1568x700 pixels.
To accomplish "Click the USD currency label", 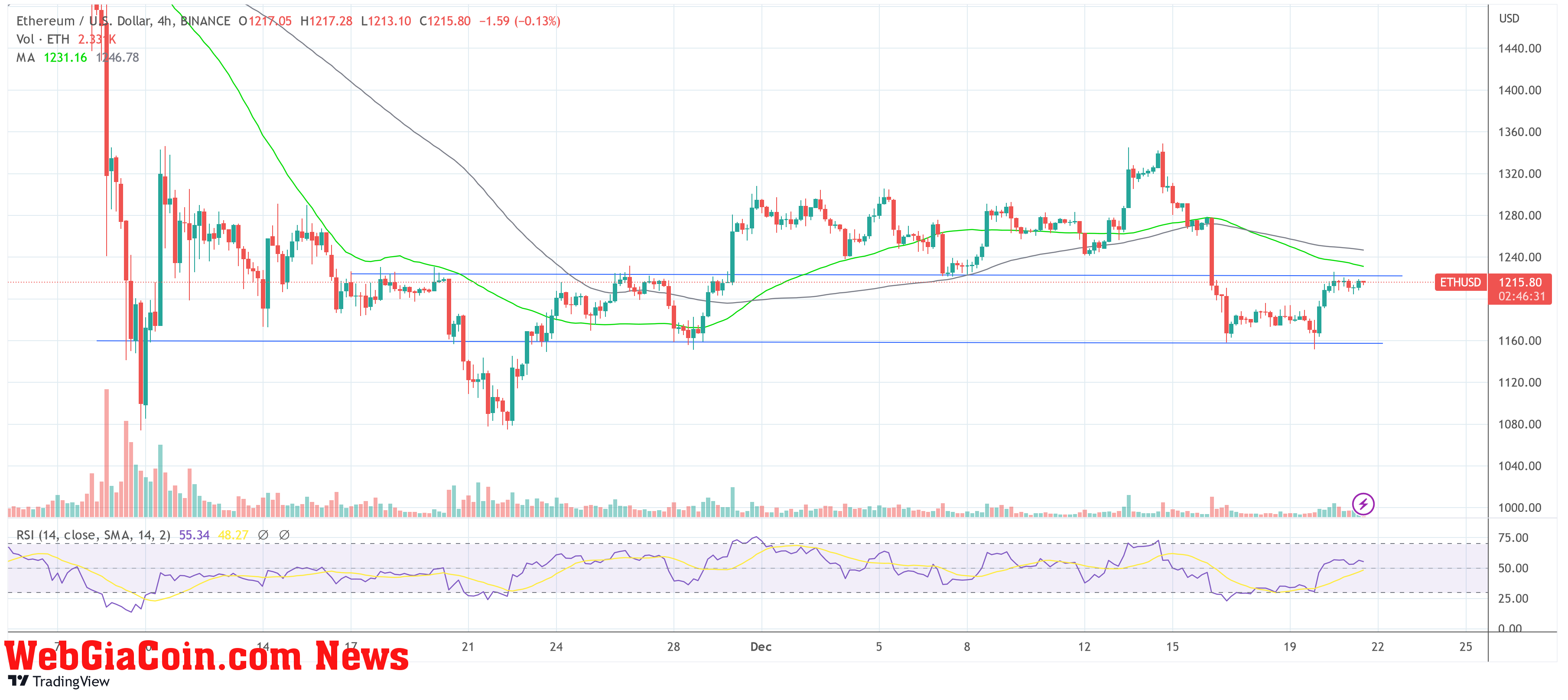I will point(1509,18).
